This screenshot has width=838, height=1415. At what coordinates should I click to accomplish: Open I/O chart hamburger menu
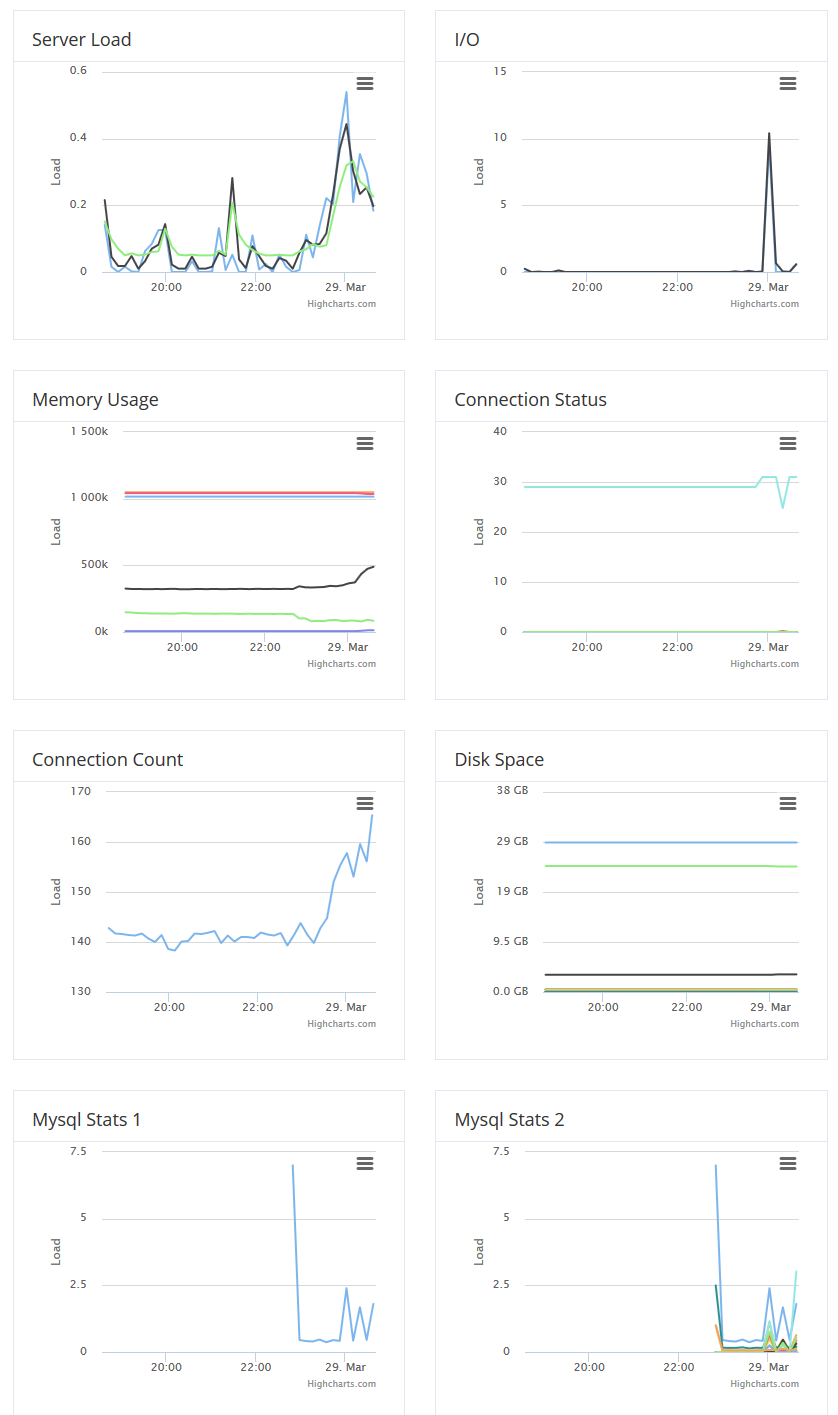coord(788,84)
